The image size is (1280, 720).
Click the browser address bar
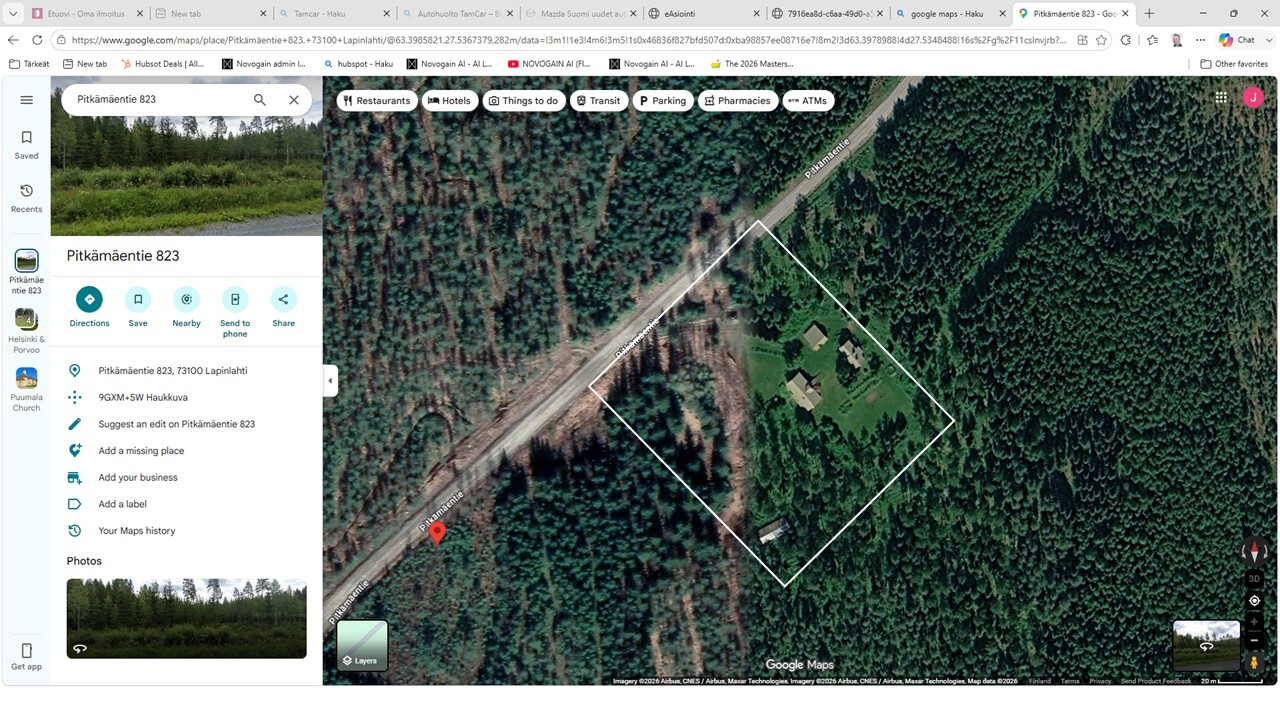pos(568,40)
